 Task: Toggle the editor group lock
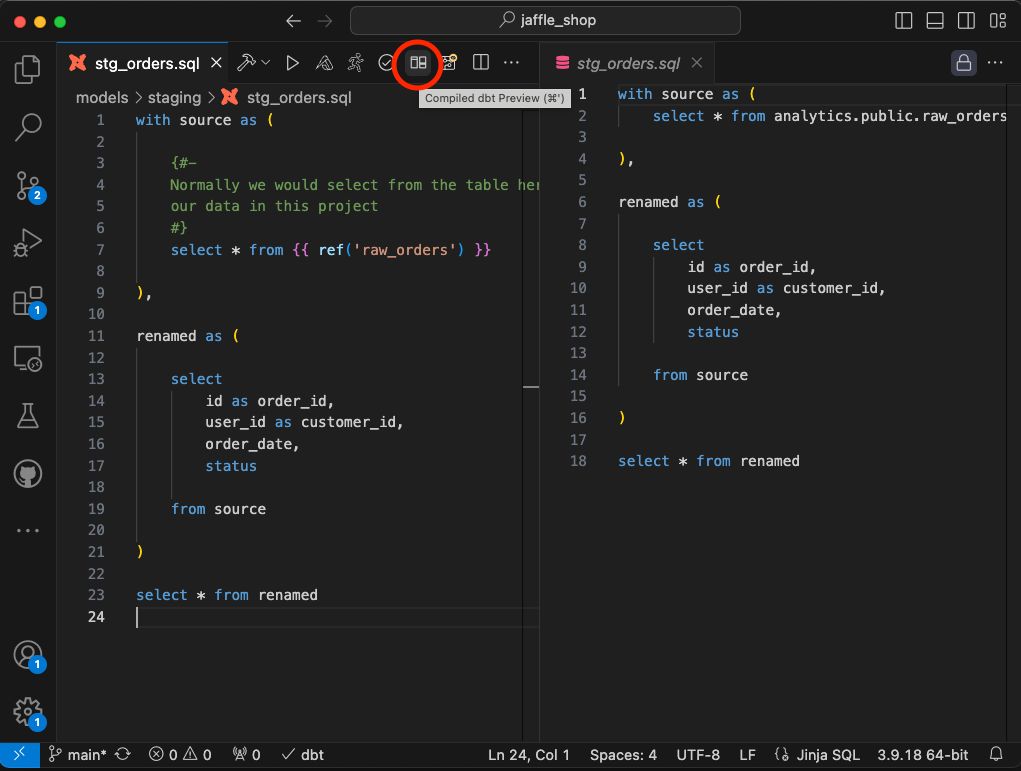click(x=963, y=63)
